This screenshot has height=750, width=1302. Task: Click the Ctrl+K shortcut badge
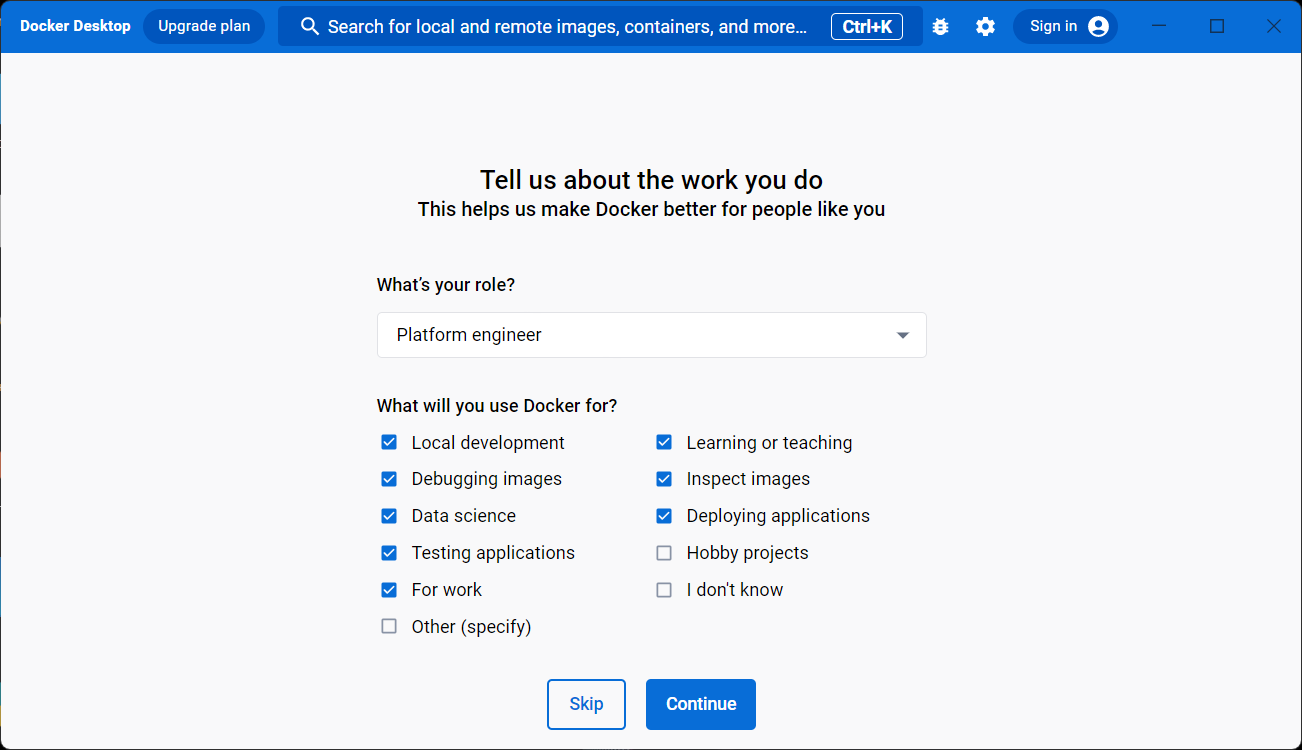867,27
